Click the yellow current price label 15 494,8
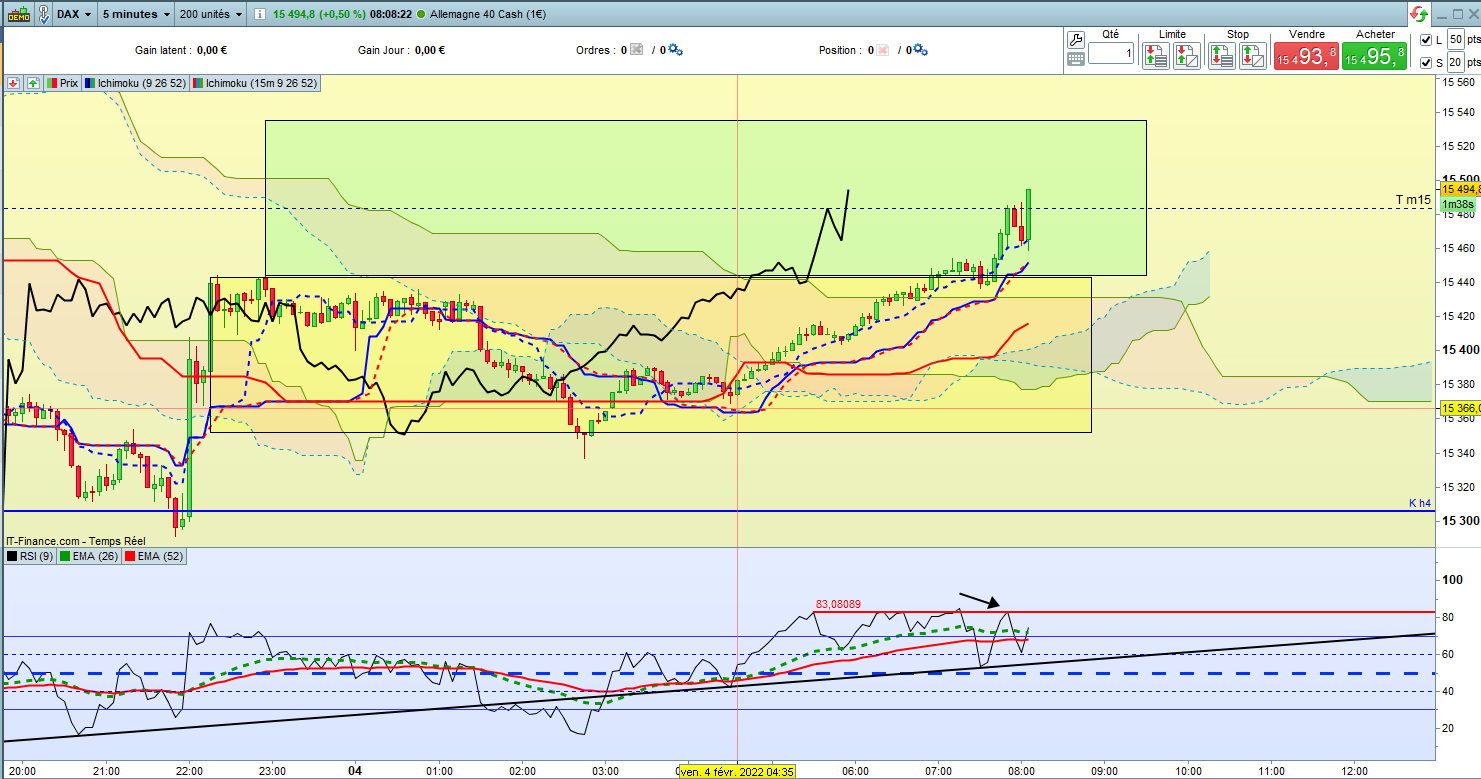 (1460, 189)
